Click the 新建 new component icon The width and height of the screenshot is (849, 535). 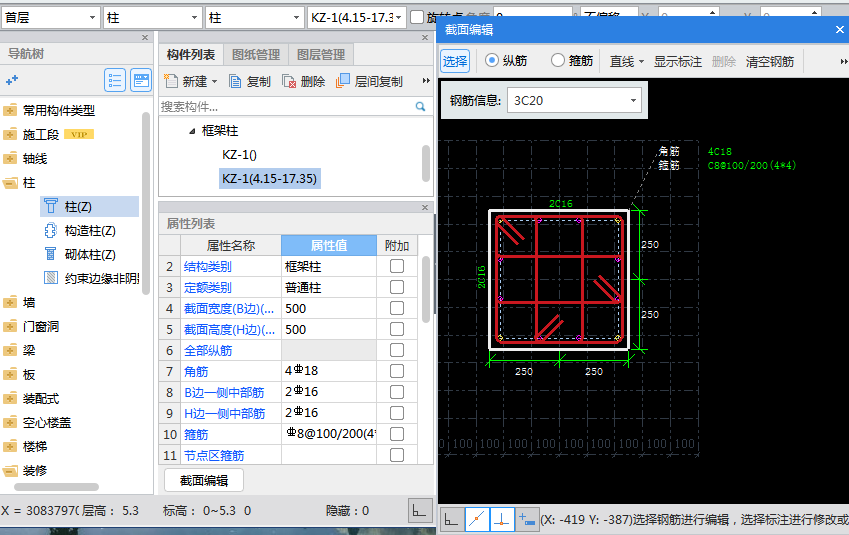click(171, 81)
